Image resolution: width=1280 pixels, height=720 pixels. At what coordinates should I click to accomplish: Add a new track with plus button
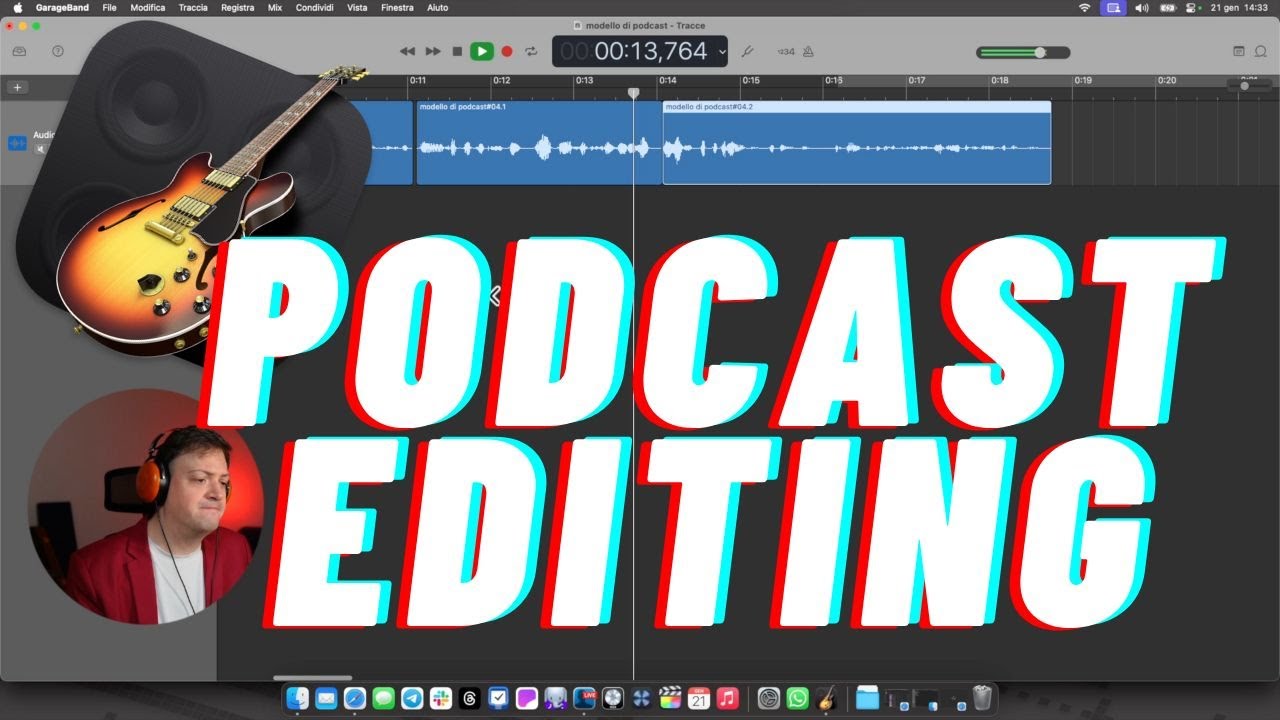click(17, 87)
